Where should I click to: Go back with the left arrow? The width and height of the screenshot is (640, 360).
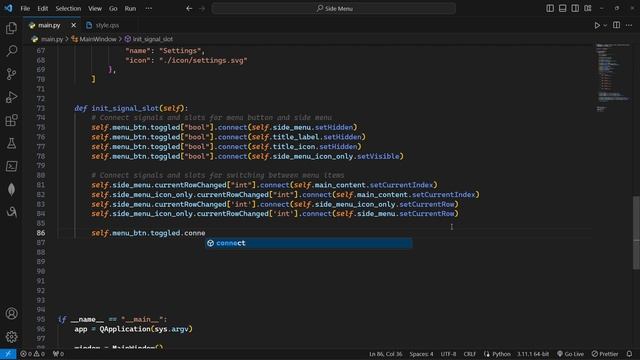point(189,8)
